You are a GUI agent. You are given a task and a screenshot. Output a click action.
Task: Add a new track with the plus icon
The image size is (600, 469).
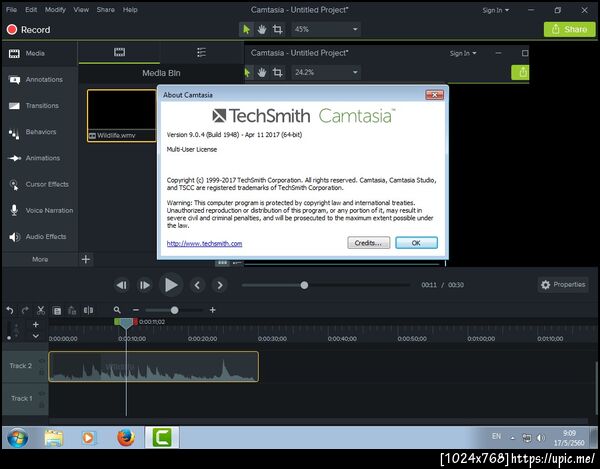[x=36, y=324]
